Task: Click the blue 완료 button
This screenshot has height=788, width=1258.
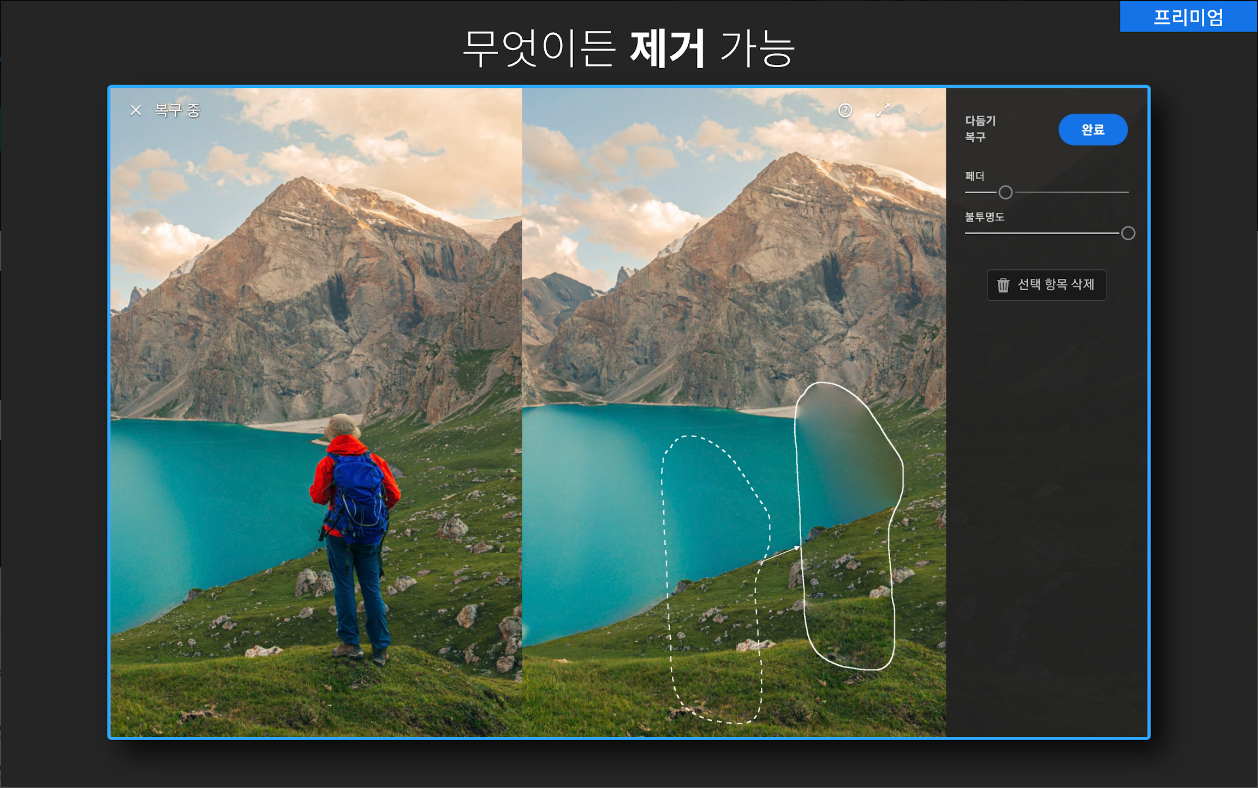Action: (1093, 129)
